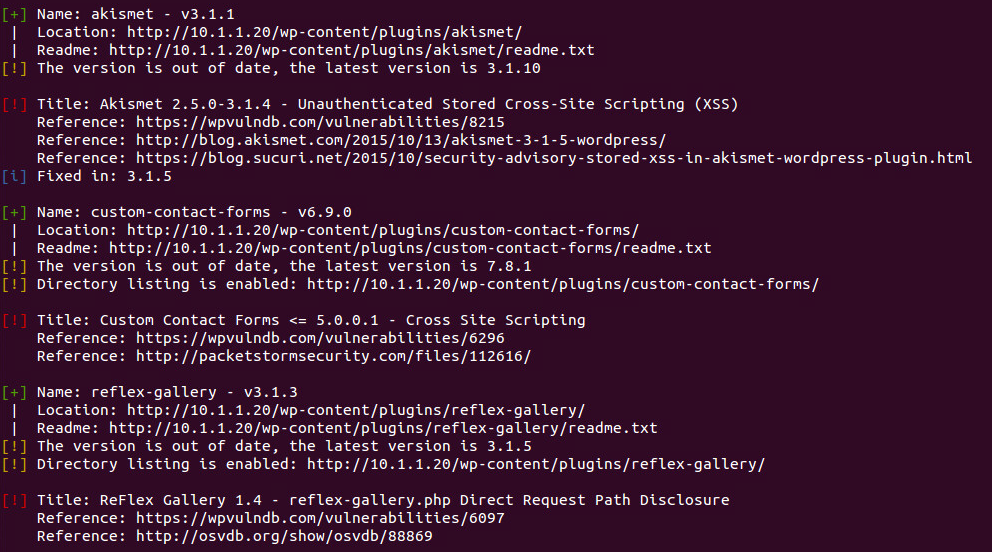
Task: Open reflex-gallery directory listing URL
Action: pos(536,464)
